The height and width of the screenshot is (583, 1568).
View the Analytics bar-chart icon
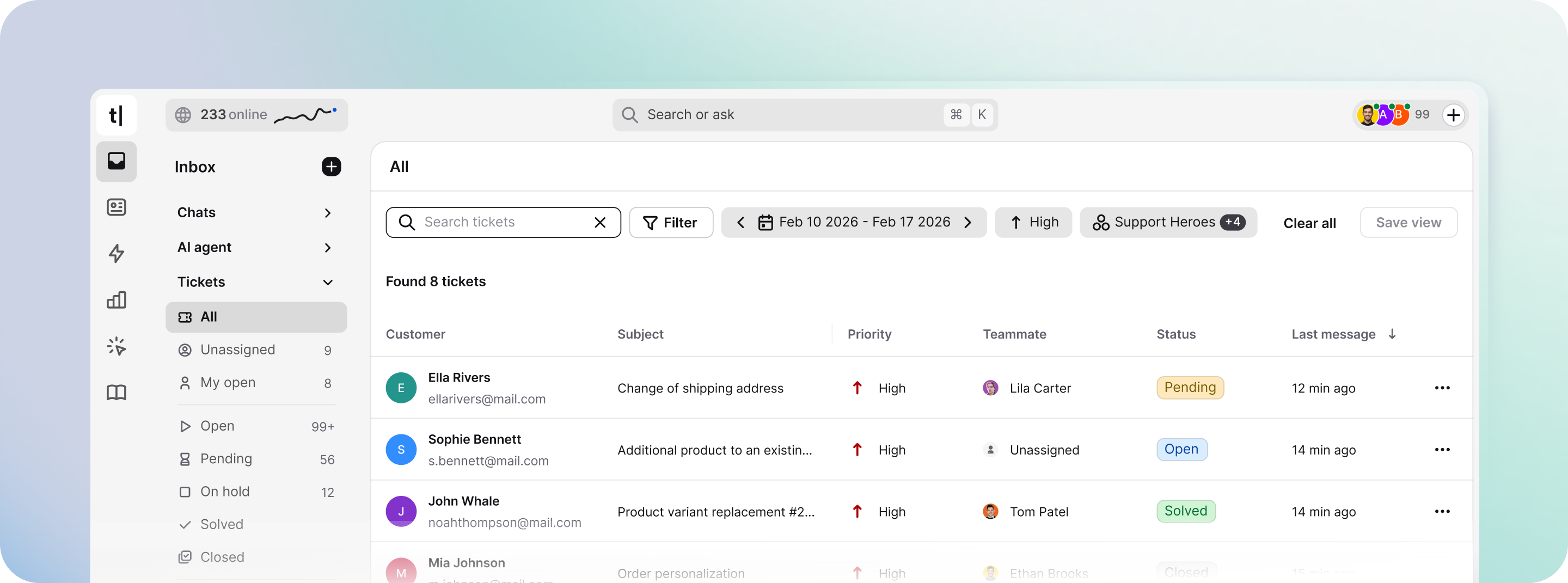pyautogui.click(x=117, y=300)
